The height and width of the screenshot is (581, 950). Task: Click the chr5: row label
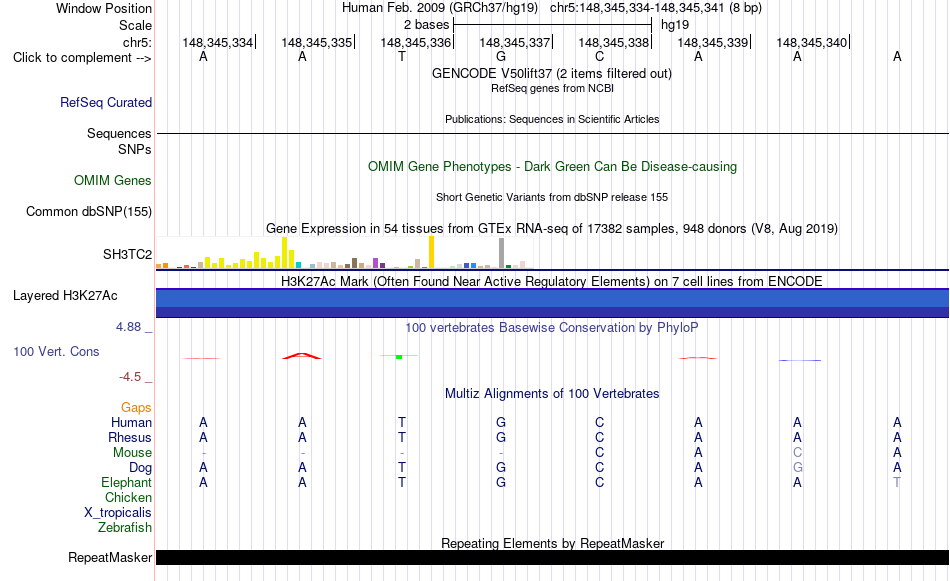tap(138, 42)
